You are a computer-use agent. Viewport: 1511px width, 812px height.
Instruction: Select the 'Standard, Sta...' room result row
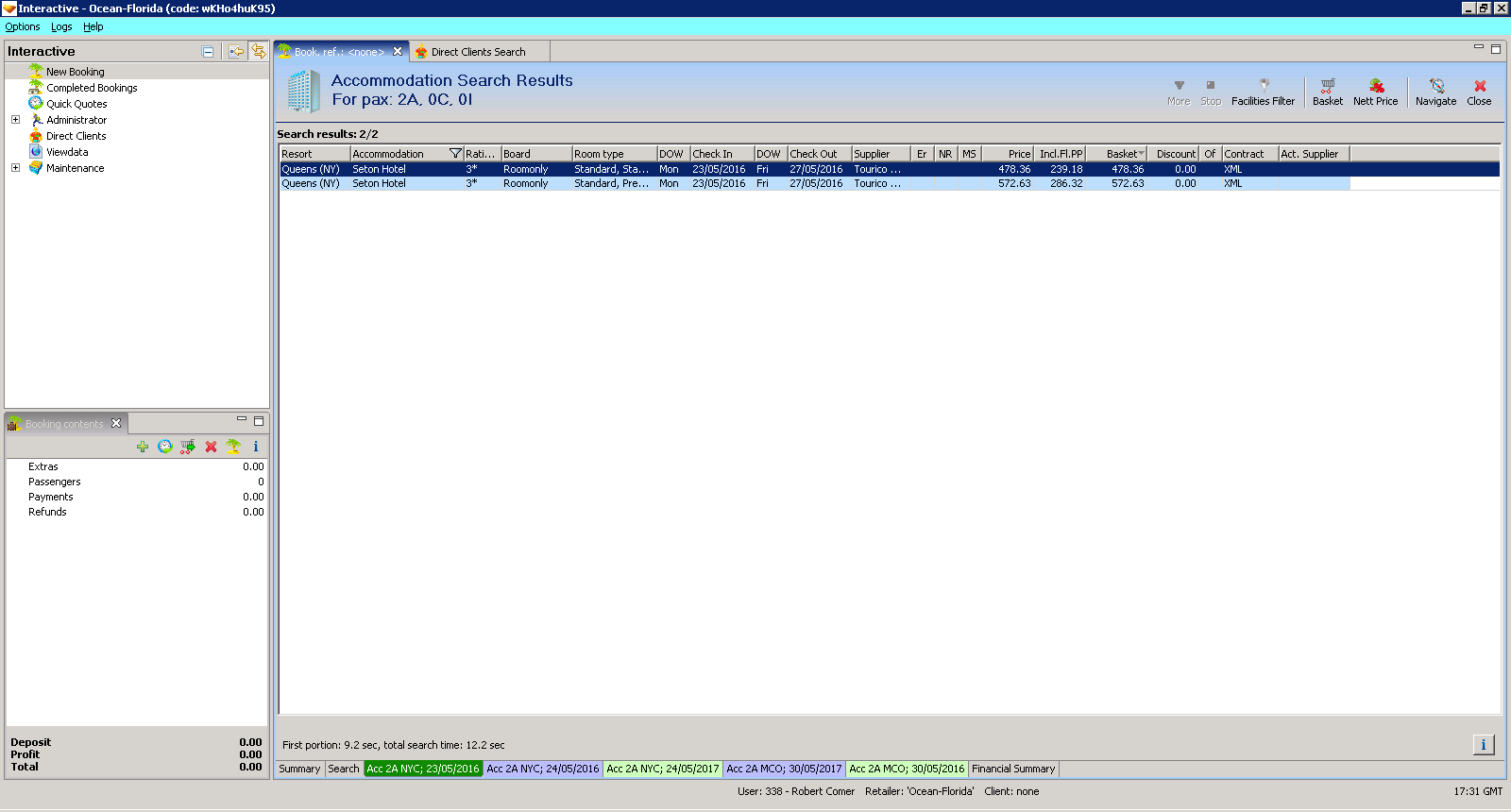point(890,169)
